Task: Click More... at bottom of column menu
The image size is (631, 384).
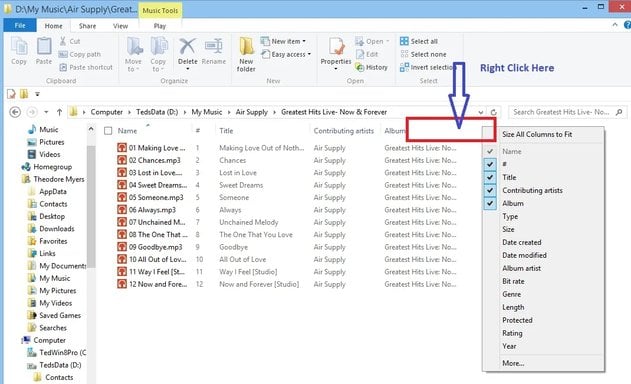Action: pos(513,363)
